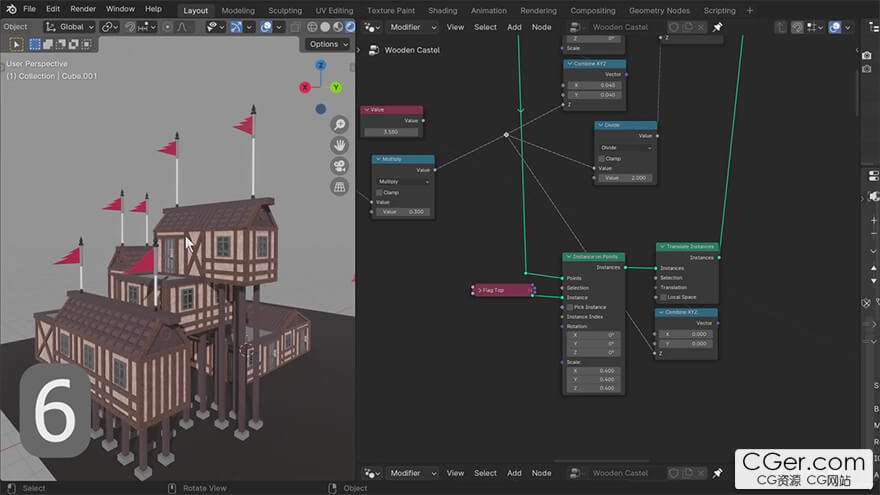This screenshot has height=495, width=880.
Task: Open the snap options dropdown
Action: click(146, 27)
